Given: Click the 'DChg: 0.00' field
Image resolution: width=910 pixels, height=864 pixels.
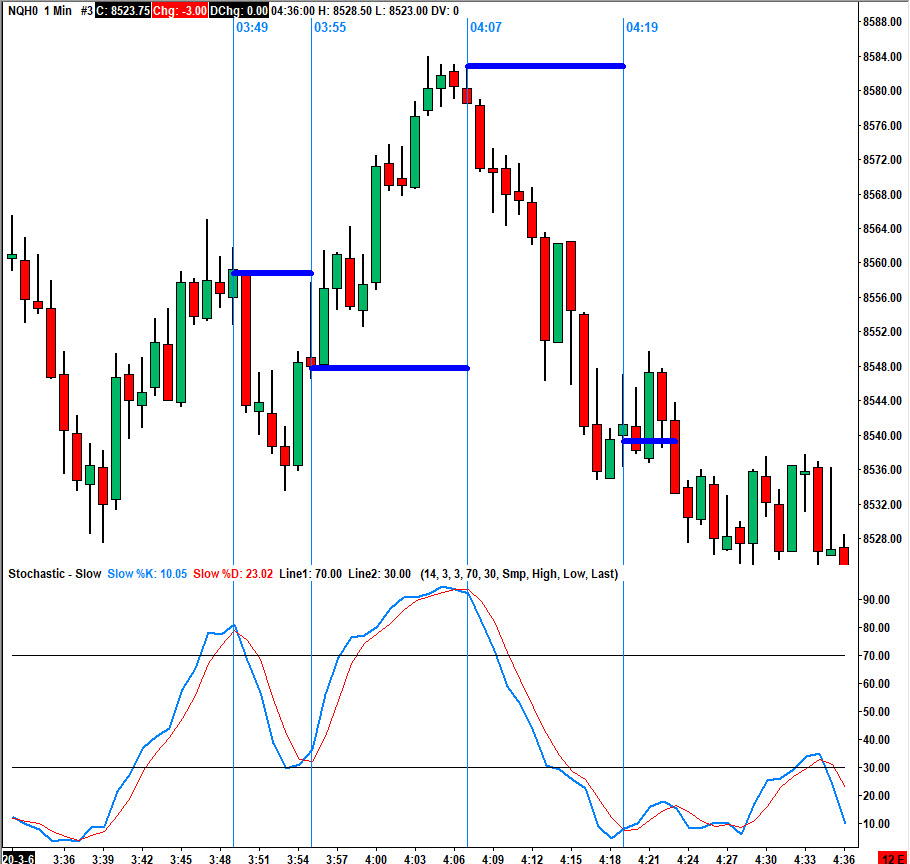Looking at the screenshot, I should point(239,10).
